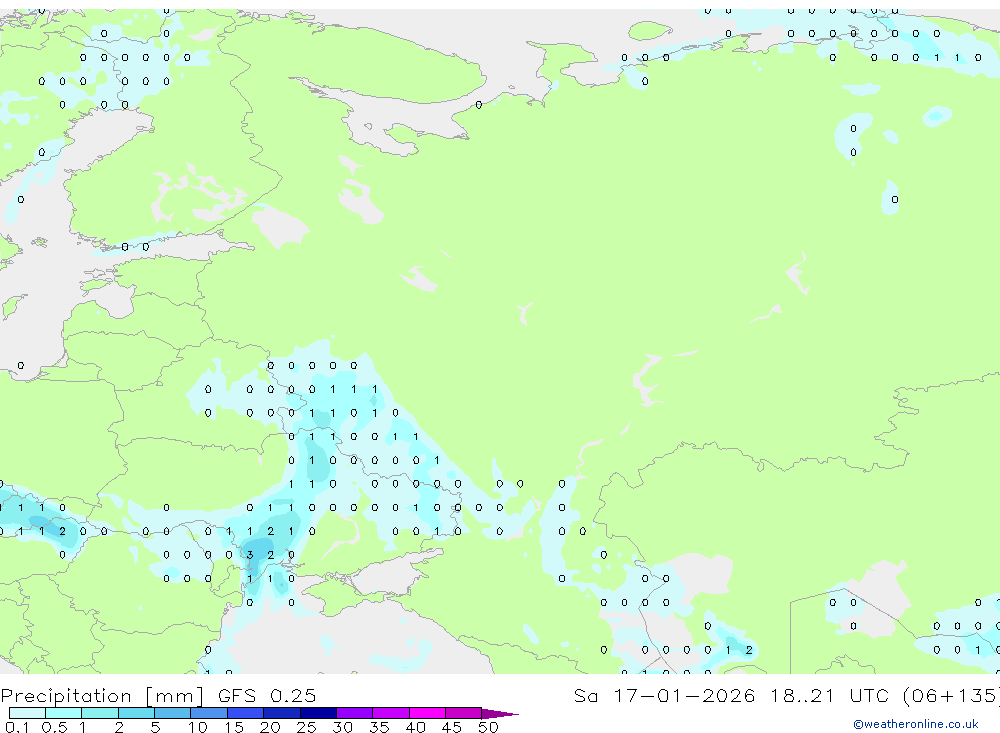Viewport: 1000px width, 733px height.
Task: Click the 15–20 mm legend swatch
Action: [246, 713]
